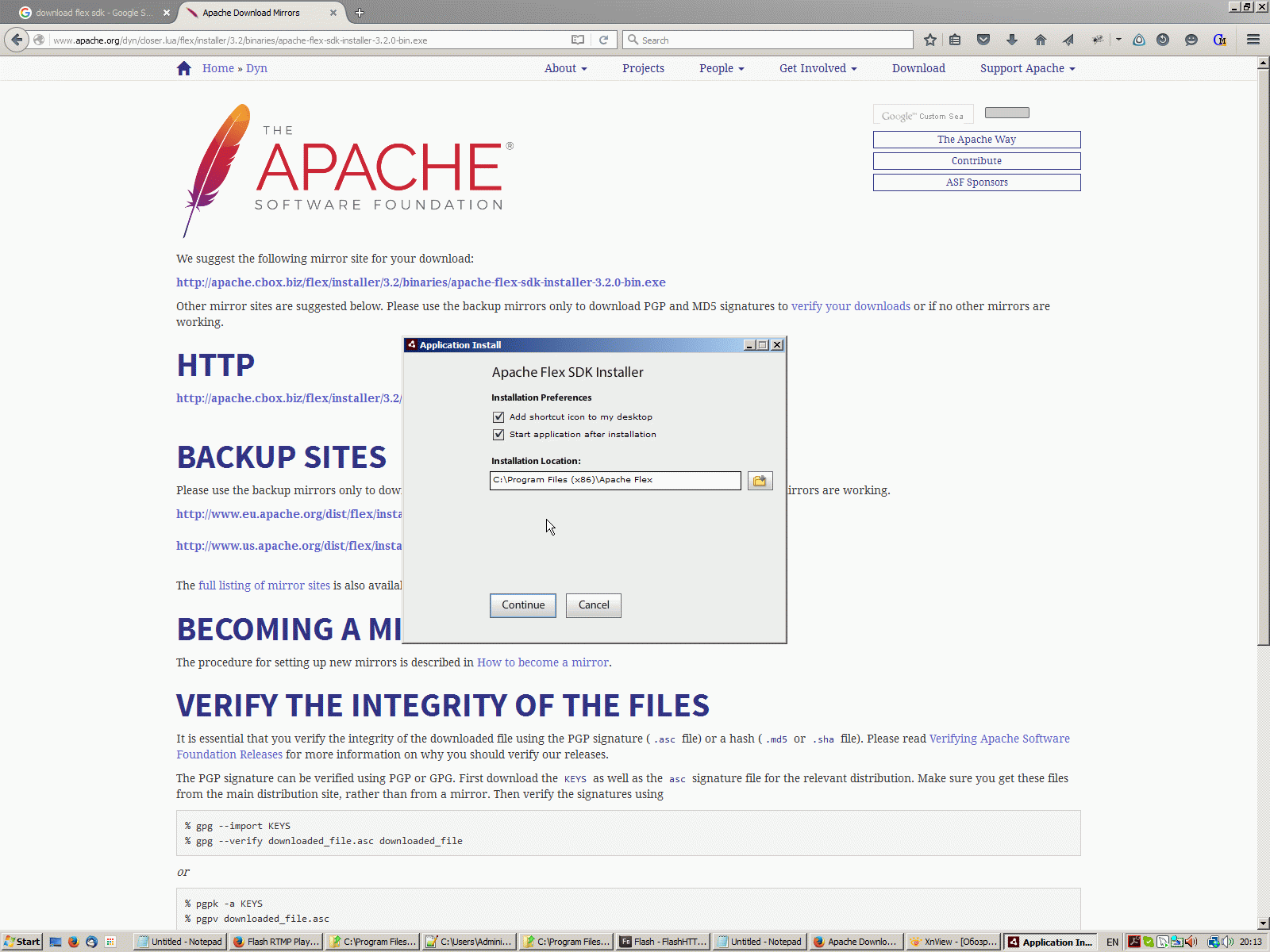Save page to Pocket icon
The image size is (1270, 952).
(983, 40)
